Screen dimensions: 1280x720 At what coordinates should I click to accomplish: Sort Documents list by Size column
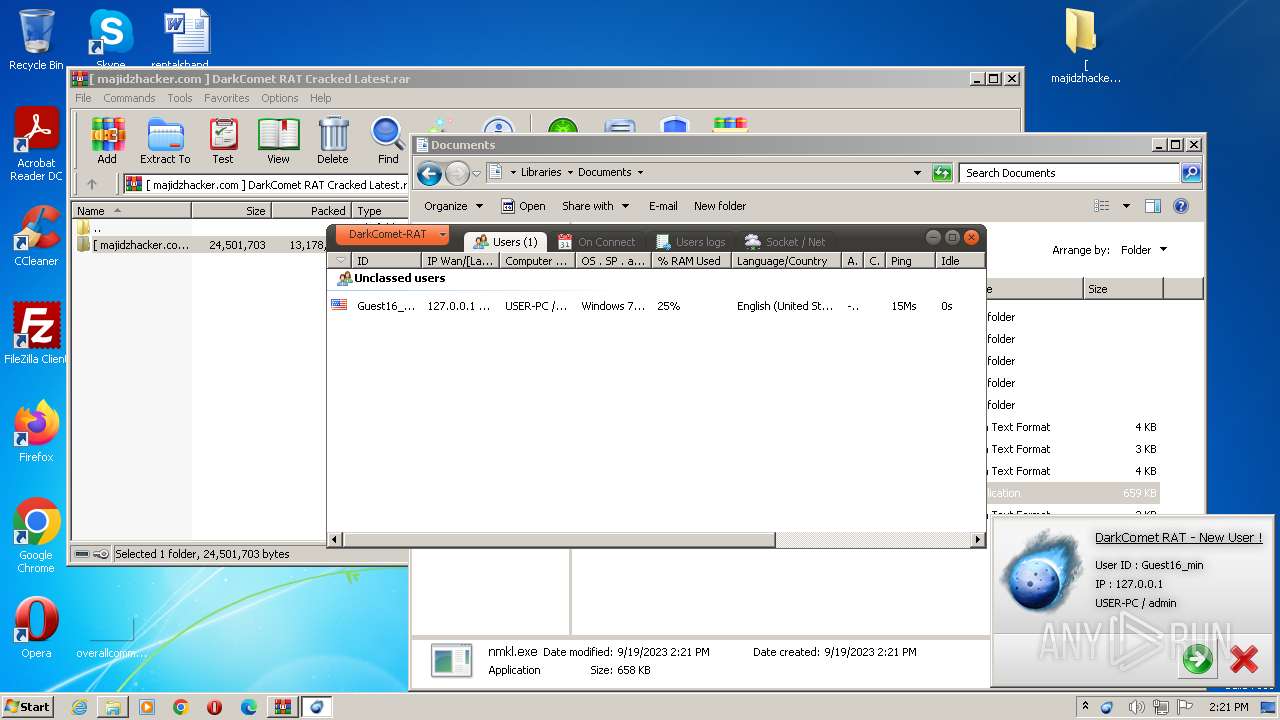[x=1123, y=289]
